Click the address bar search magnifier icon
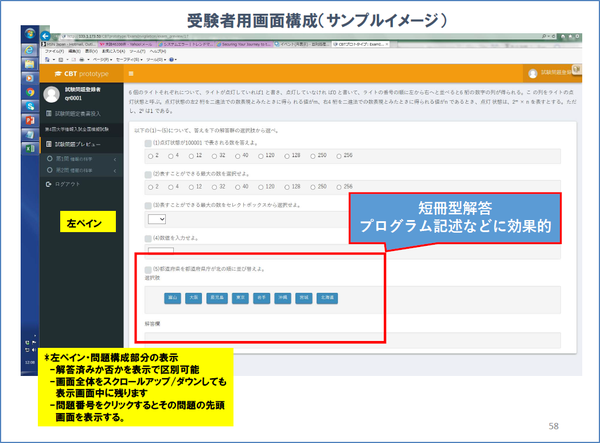This screenshot has width=600, height=443. click(544, 36)
